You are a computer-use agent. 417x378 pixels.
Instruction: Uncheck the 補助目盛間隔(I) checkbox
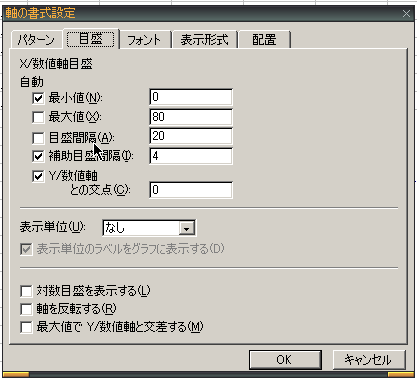pyautogui.click(x=38, y=156)
